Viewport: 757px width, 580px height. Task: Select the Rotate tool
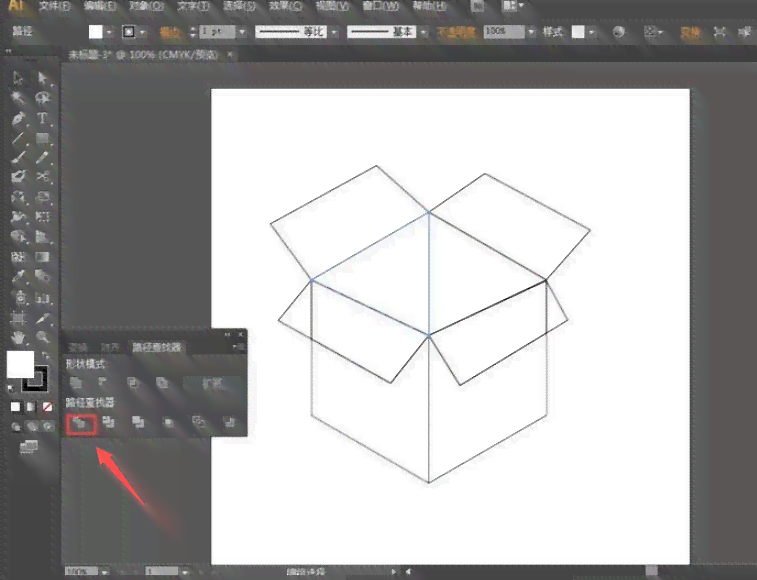click(x=18, y=197)
